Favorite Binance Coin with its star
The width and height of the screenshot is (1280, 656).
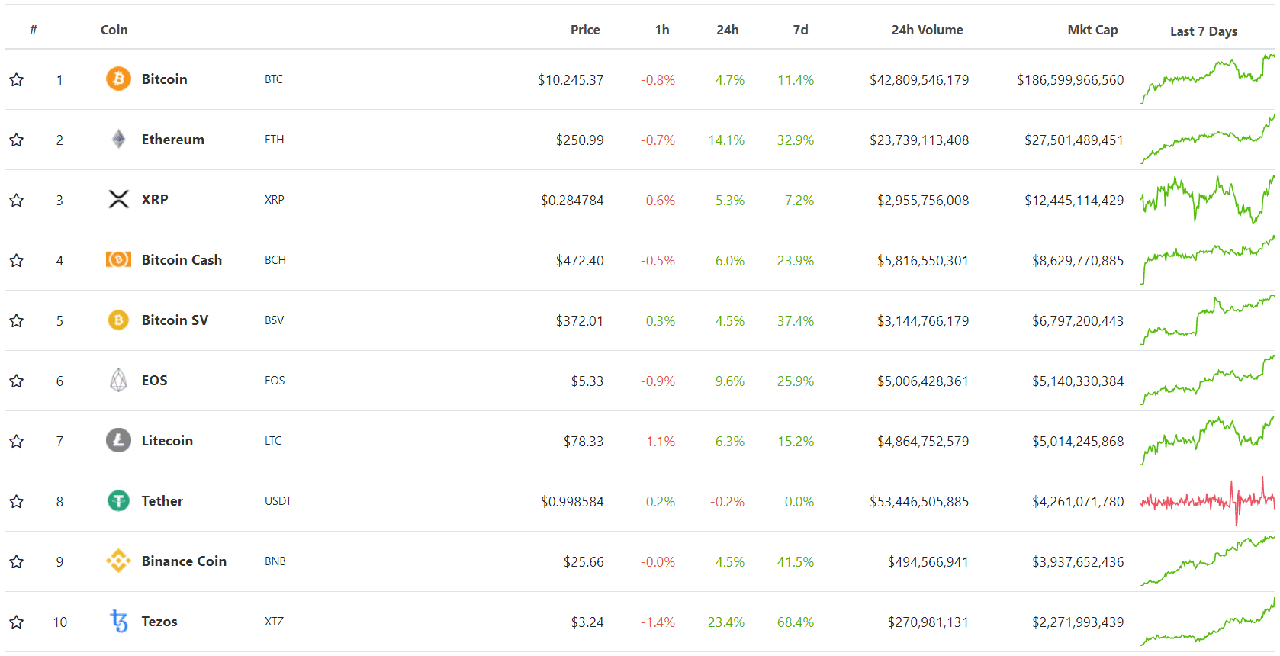[x=16, y=561]
